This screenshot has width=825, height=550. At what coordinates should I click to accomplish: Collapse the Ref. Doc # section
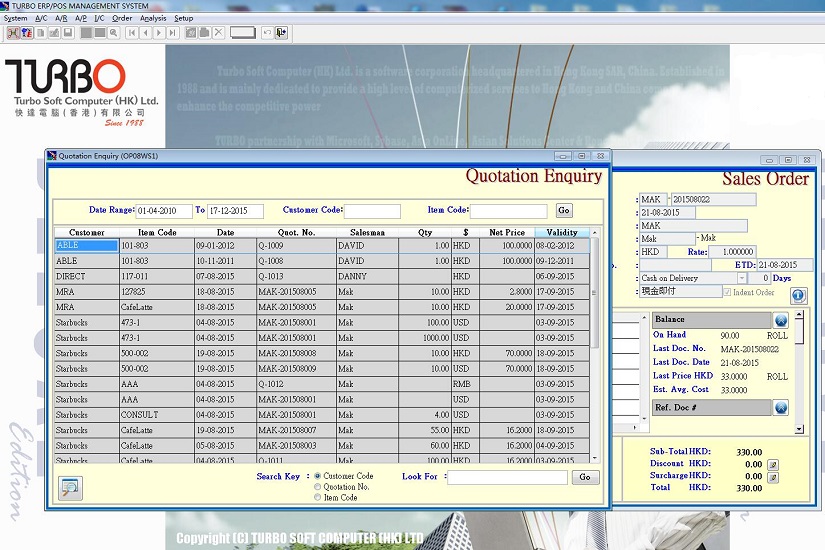(x=781, y=407)
